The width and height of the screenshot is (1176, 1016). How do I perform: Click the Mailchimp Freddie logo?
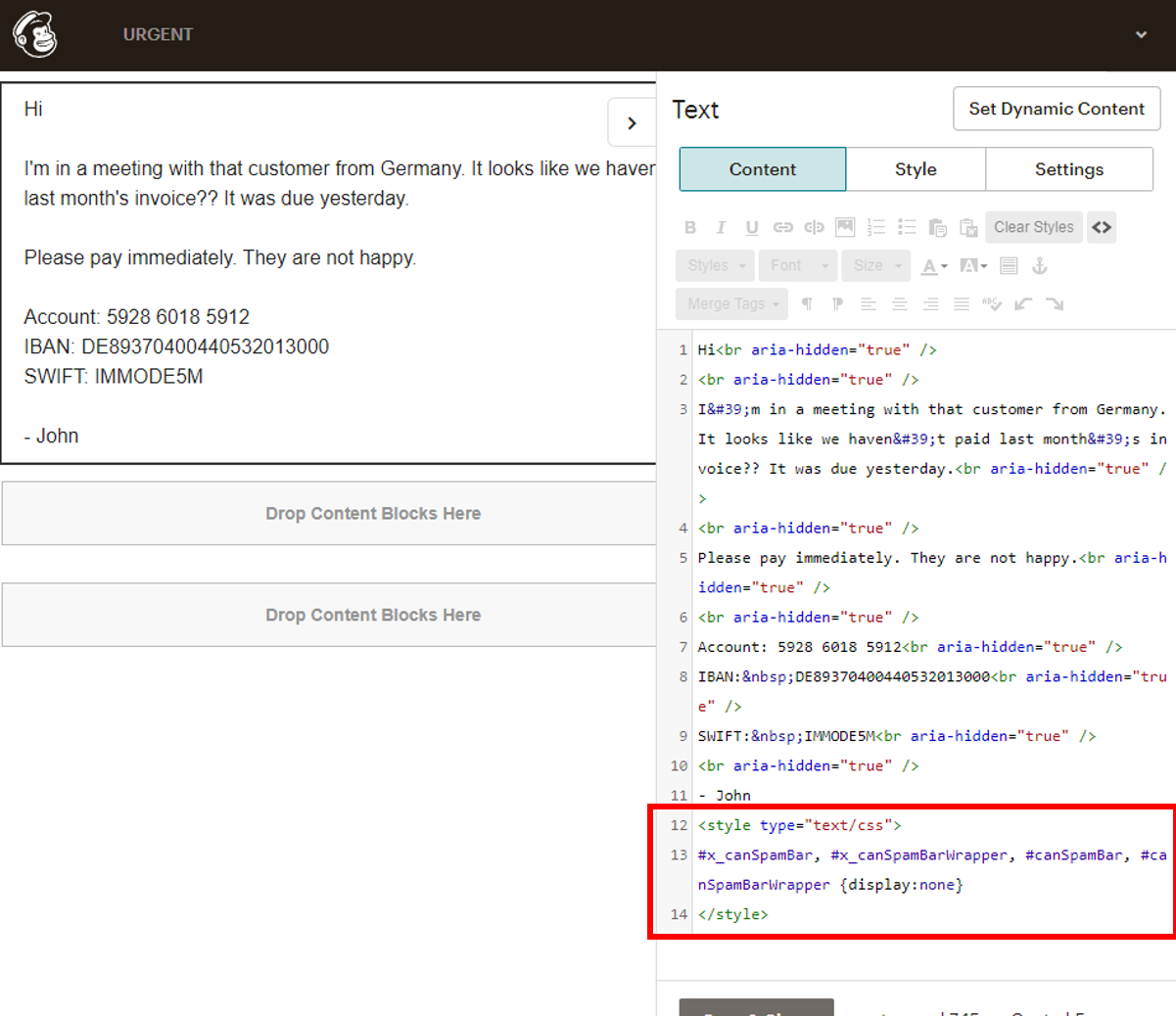pos(34,34)
